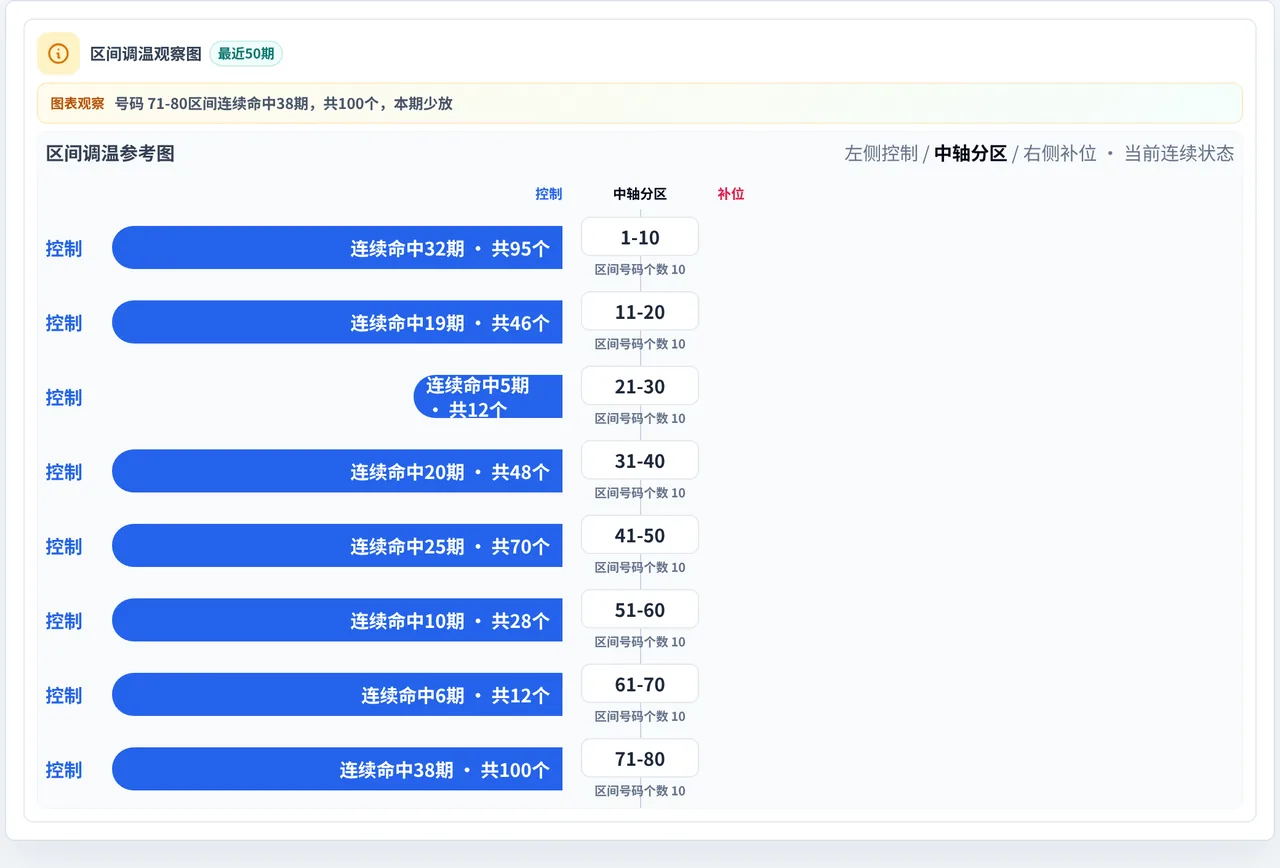Image resolution: width=1280 pixels, height=868 pixels.
Task: Click 区间号码个数 10 under 1-10
Action: tap(640, 270)
